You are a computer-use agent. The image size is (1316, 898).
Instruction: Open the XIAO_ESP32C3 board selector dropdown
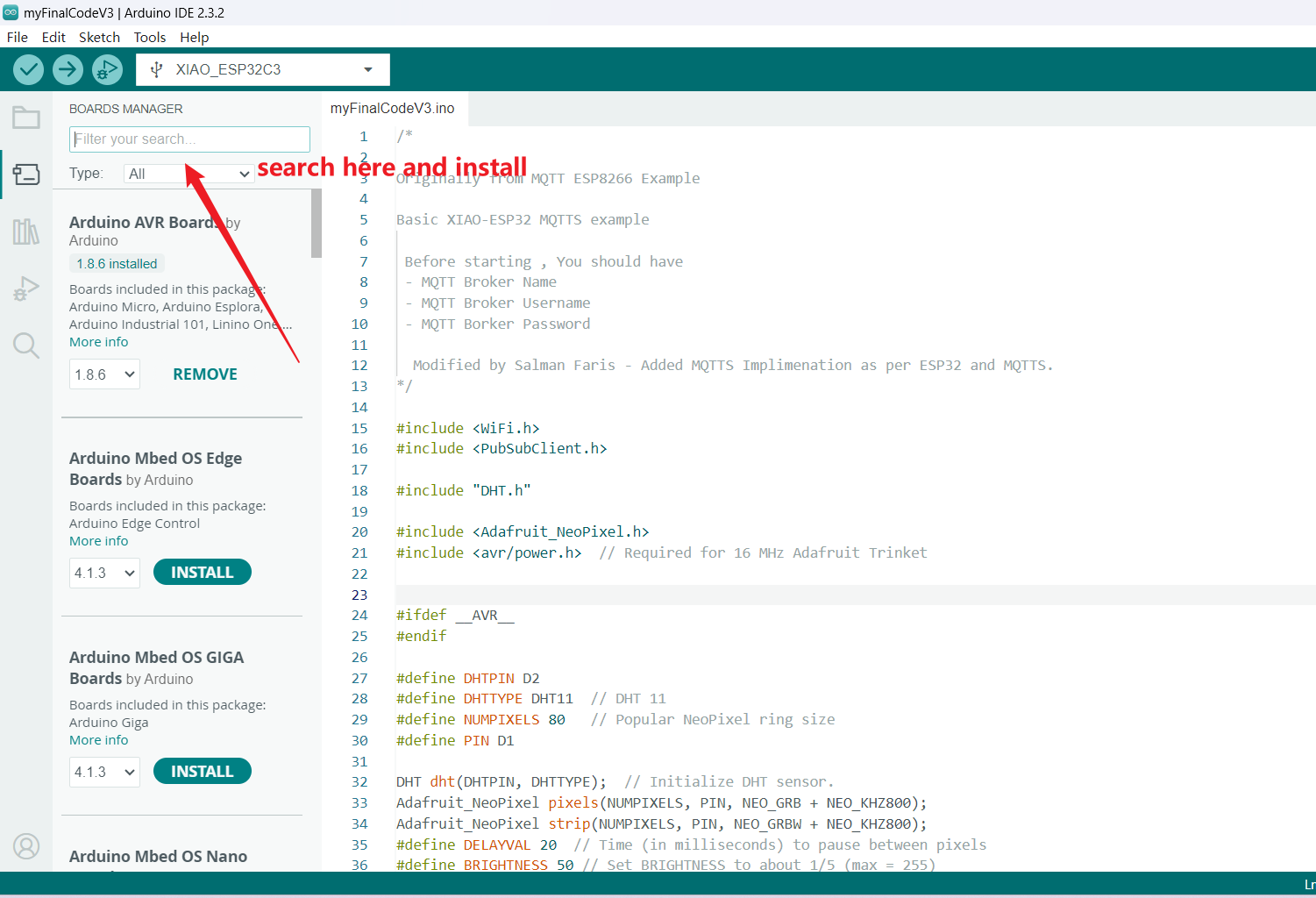(263, 69)
